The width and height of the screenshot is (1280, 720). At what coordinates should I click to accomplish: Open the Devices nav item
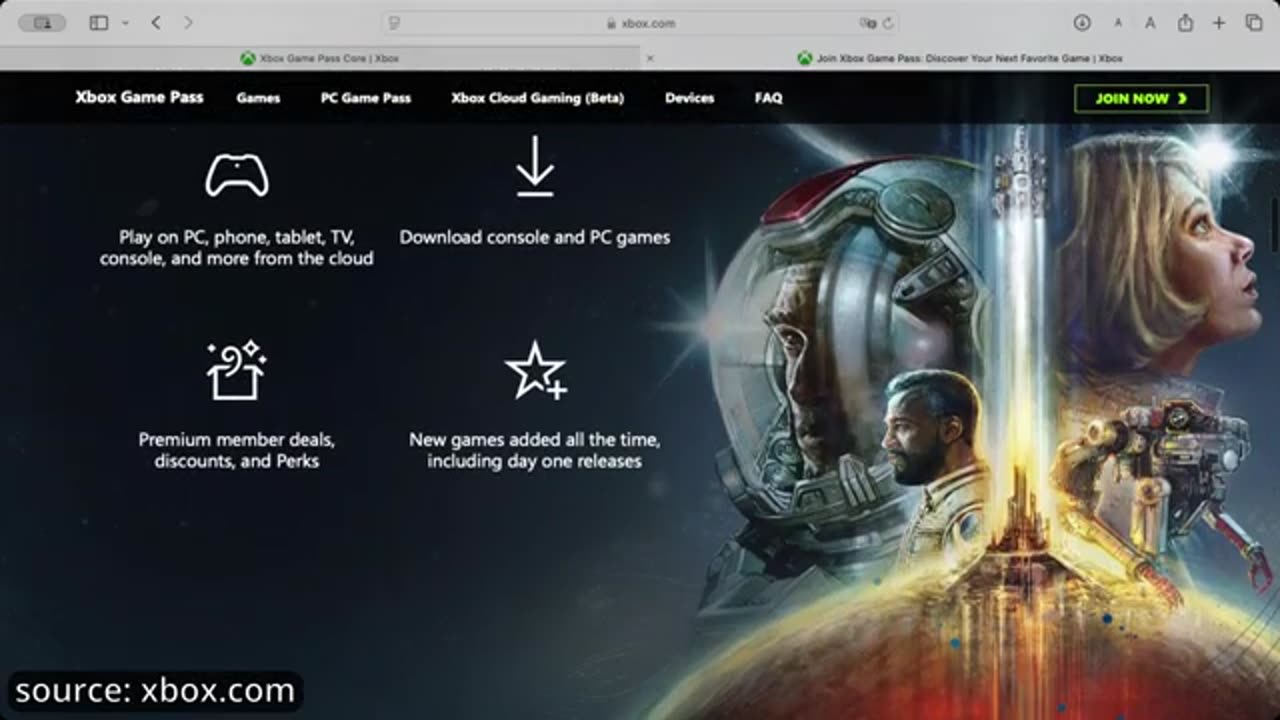pyautogui.click(x=689, y=98)
